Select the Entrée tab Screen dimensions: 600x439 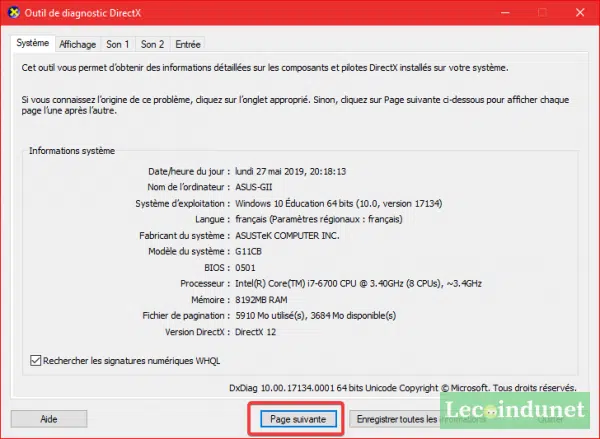pos(188,44)
